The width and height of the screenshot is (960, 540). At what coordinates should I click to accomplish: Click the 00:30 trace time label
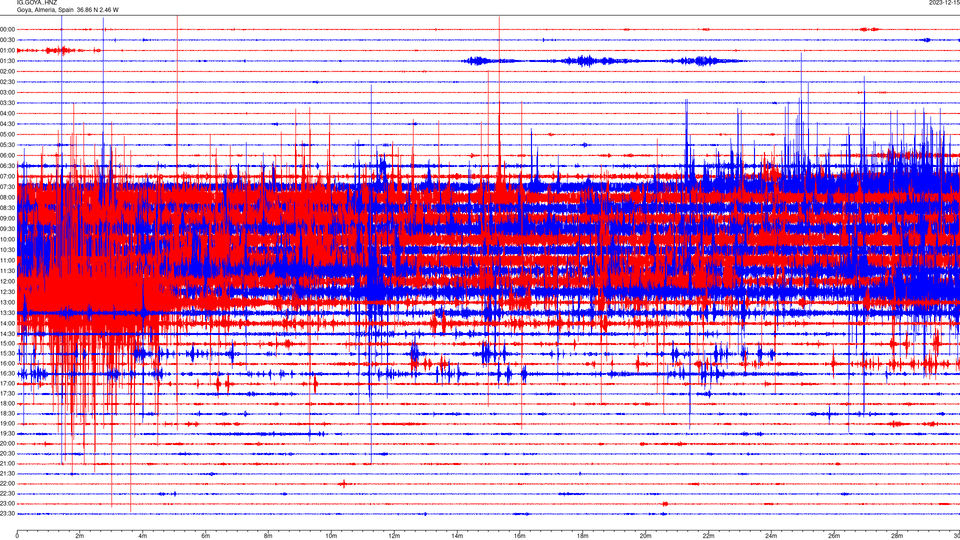point(8,40)
